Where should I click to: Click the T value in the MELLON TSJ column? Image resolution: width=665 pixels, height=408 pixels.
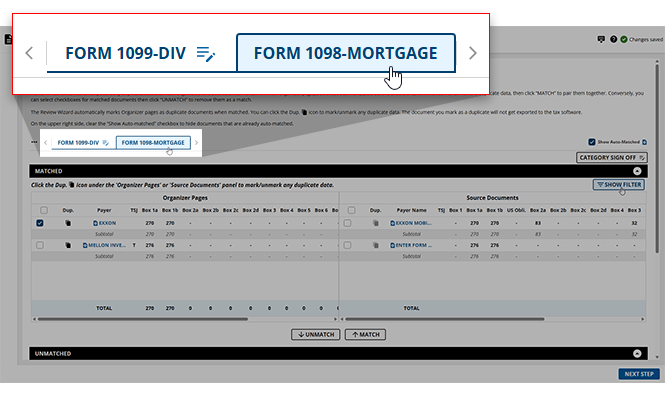click(134, 245)
